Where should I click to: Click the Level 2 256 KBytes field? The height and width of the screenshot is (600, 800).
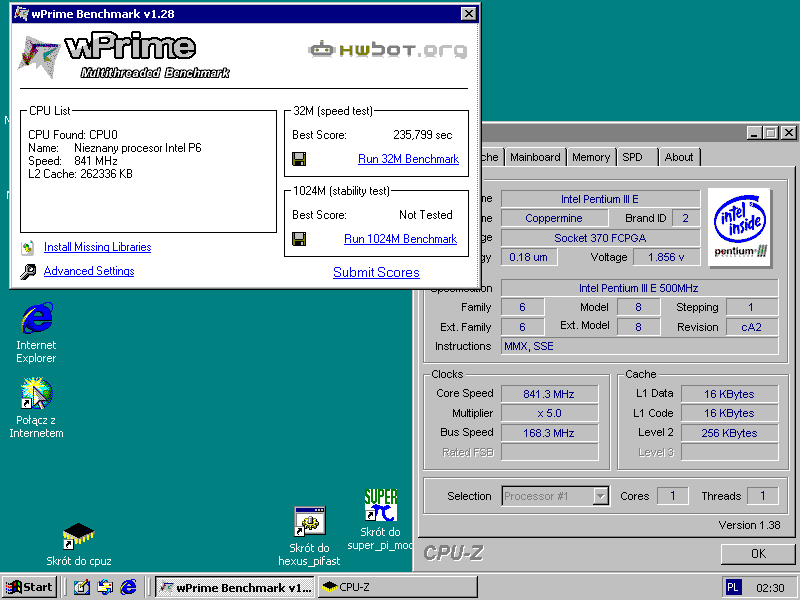(730, 433)
